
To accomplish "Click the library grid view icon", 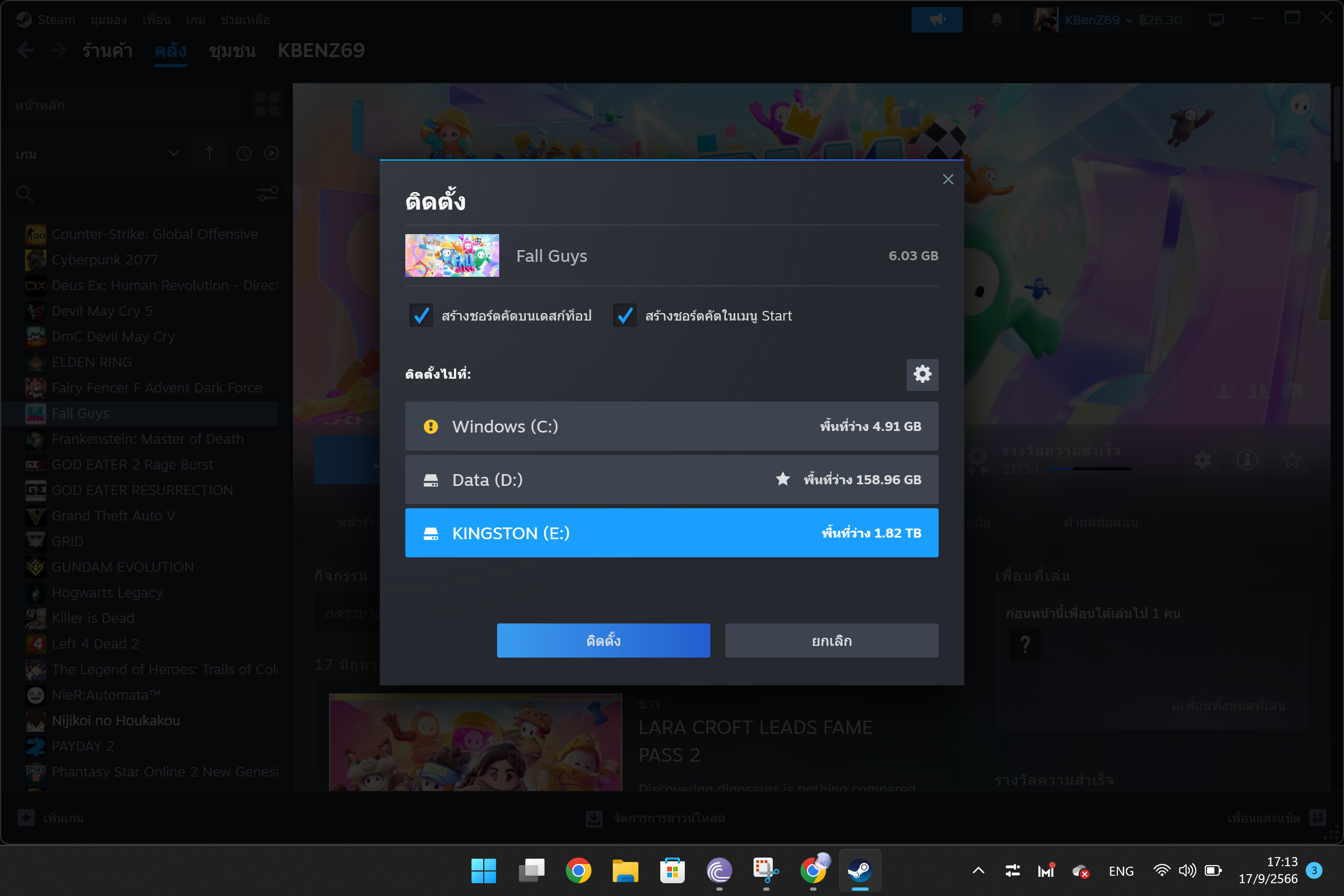I will 267,105.
